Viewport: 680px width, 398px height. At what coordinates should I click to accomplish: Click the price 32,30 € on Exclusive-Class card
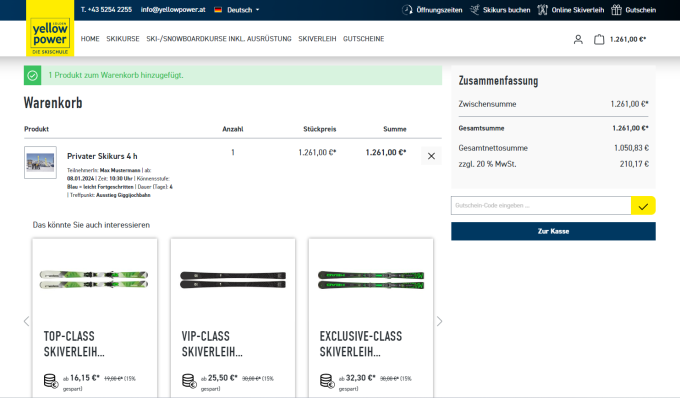[x=360, y=378]
